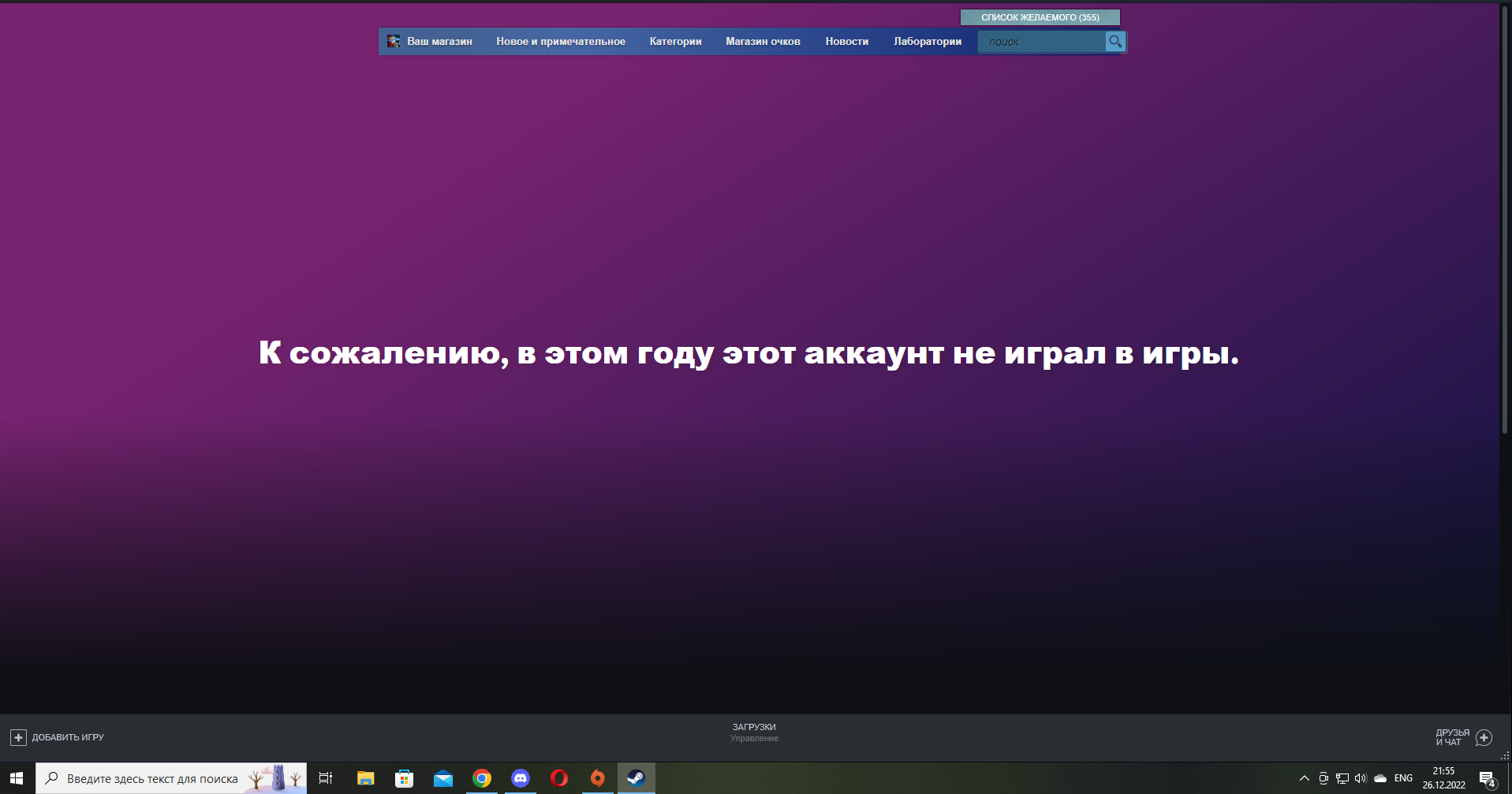Screen dimensions: 1512x794
Task: Click the profile avatar beside Ваш магазин
Action: pyautogui.click(x=394, y=41)
